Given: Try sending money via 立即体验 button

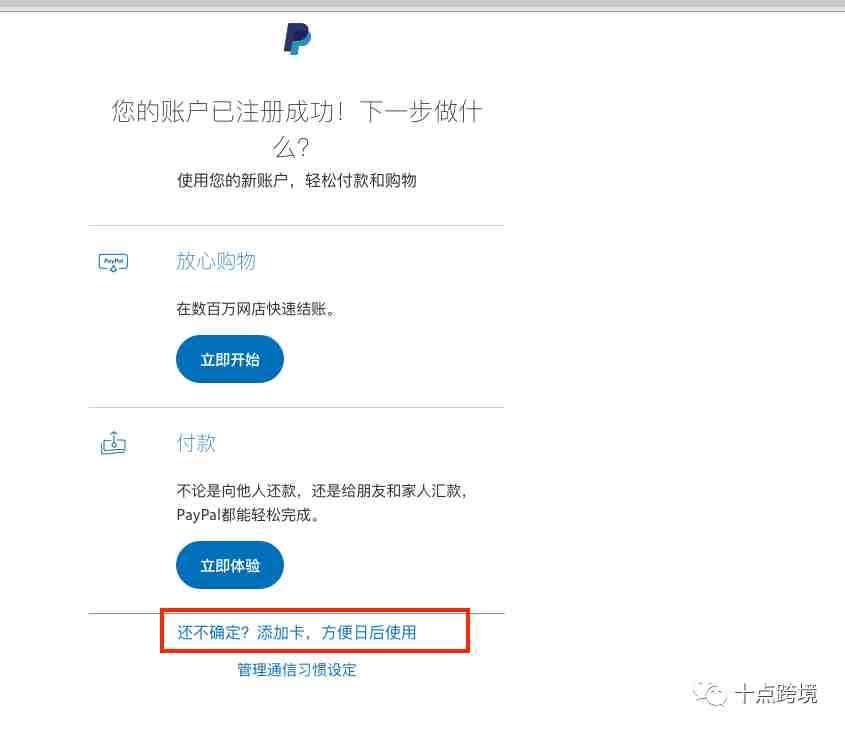Looking at the screenshot, I should point(230,565).
